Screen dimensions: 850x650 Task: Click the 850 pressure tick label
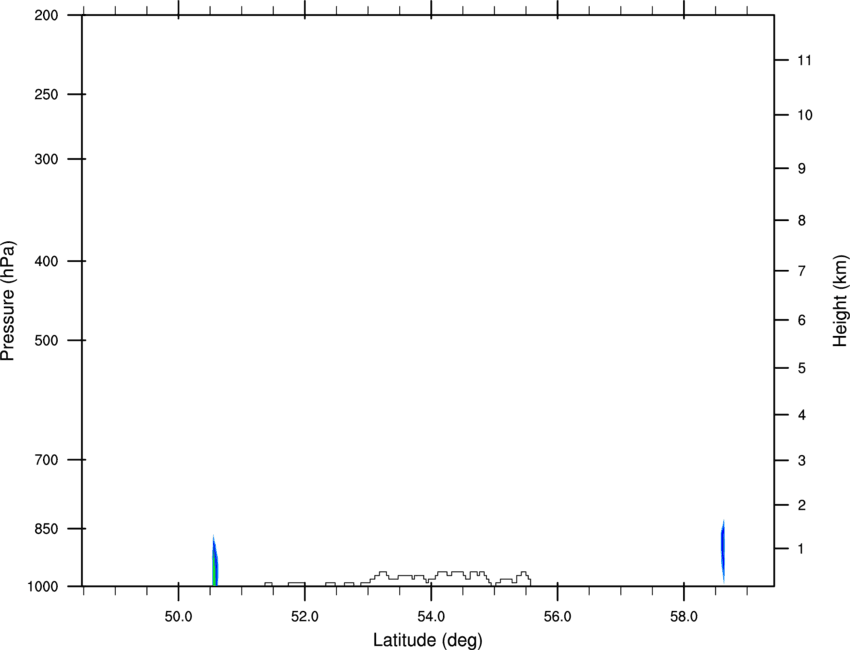tap(46, 529)
